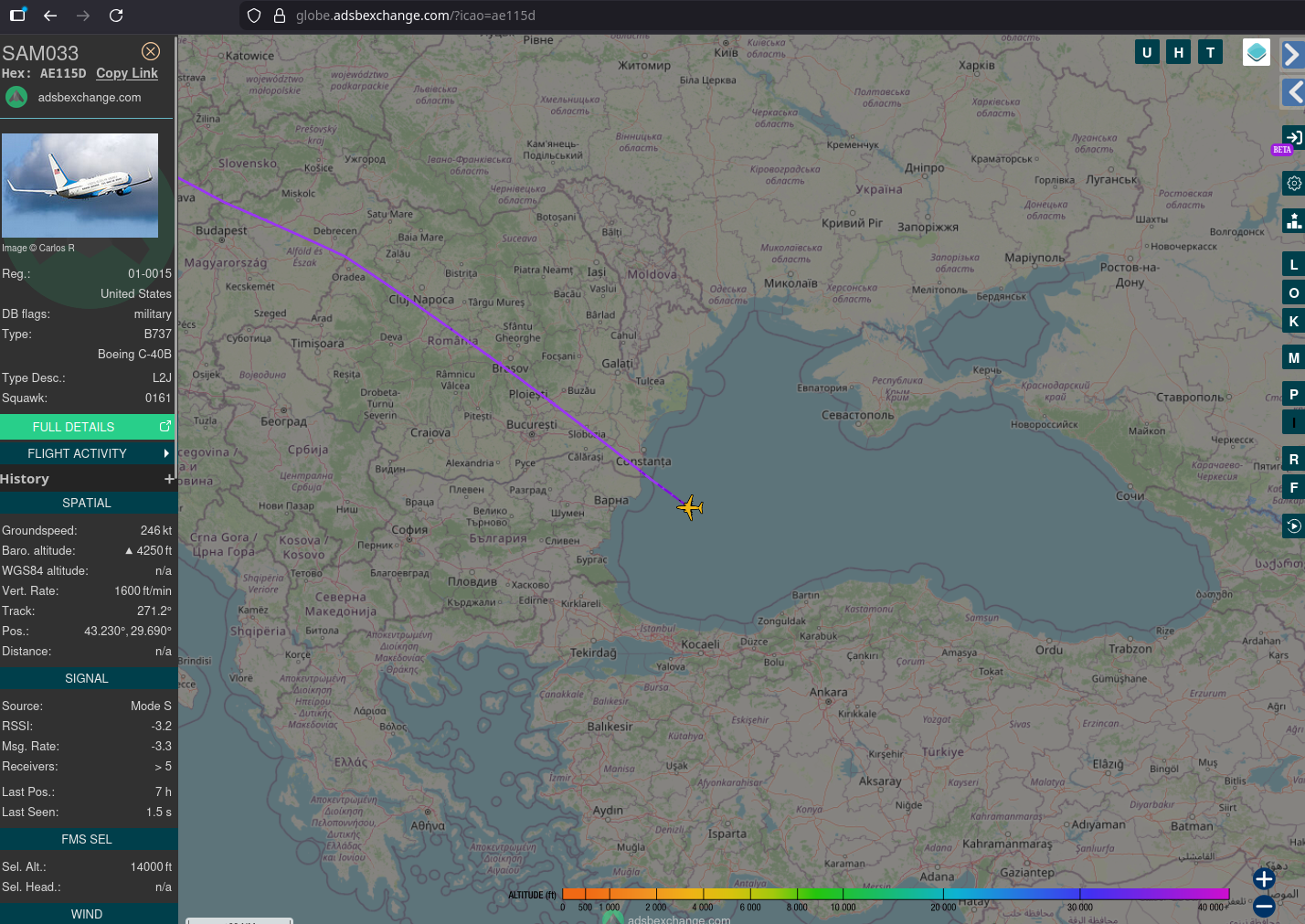Click the Last Seen 1.5 s value
The width and height of the screenshot is (1305, 924).
[159, 812]
